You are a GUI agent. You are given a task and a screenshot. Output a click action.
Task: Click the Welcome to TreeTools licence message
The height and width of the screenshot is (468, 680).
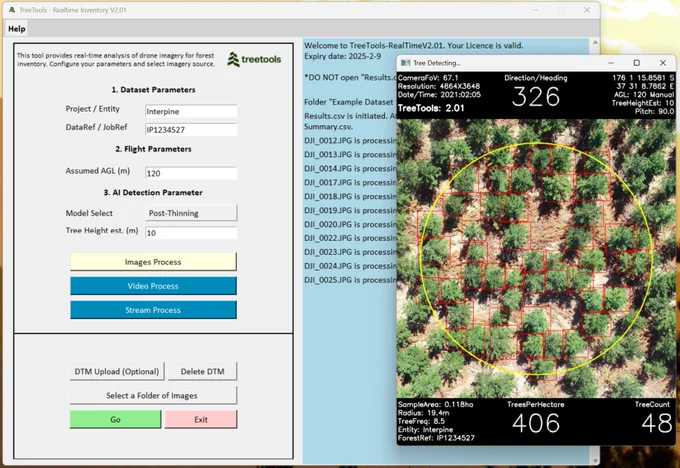click(414, 45)
